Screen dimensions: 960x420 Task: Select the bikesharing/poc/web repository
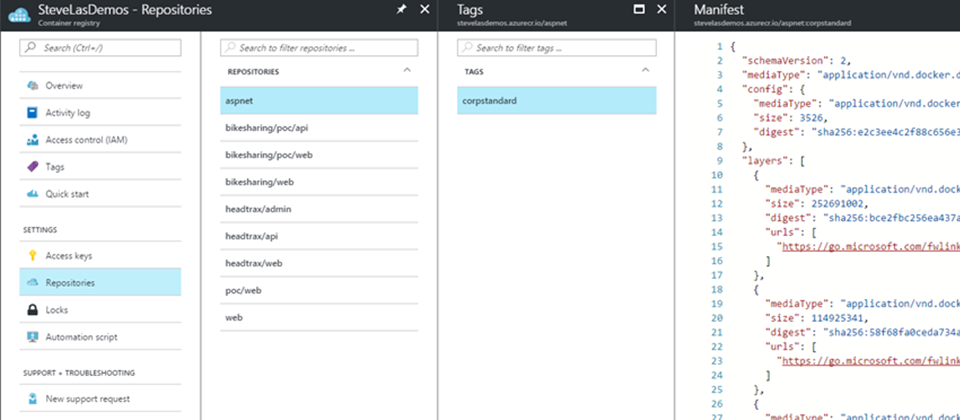coord(319,155)
